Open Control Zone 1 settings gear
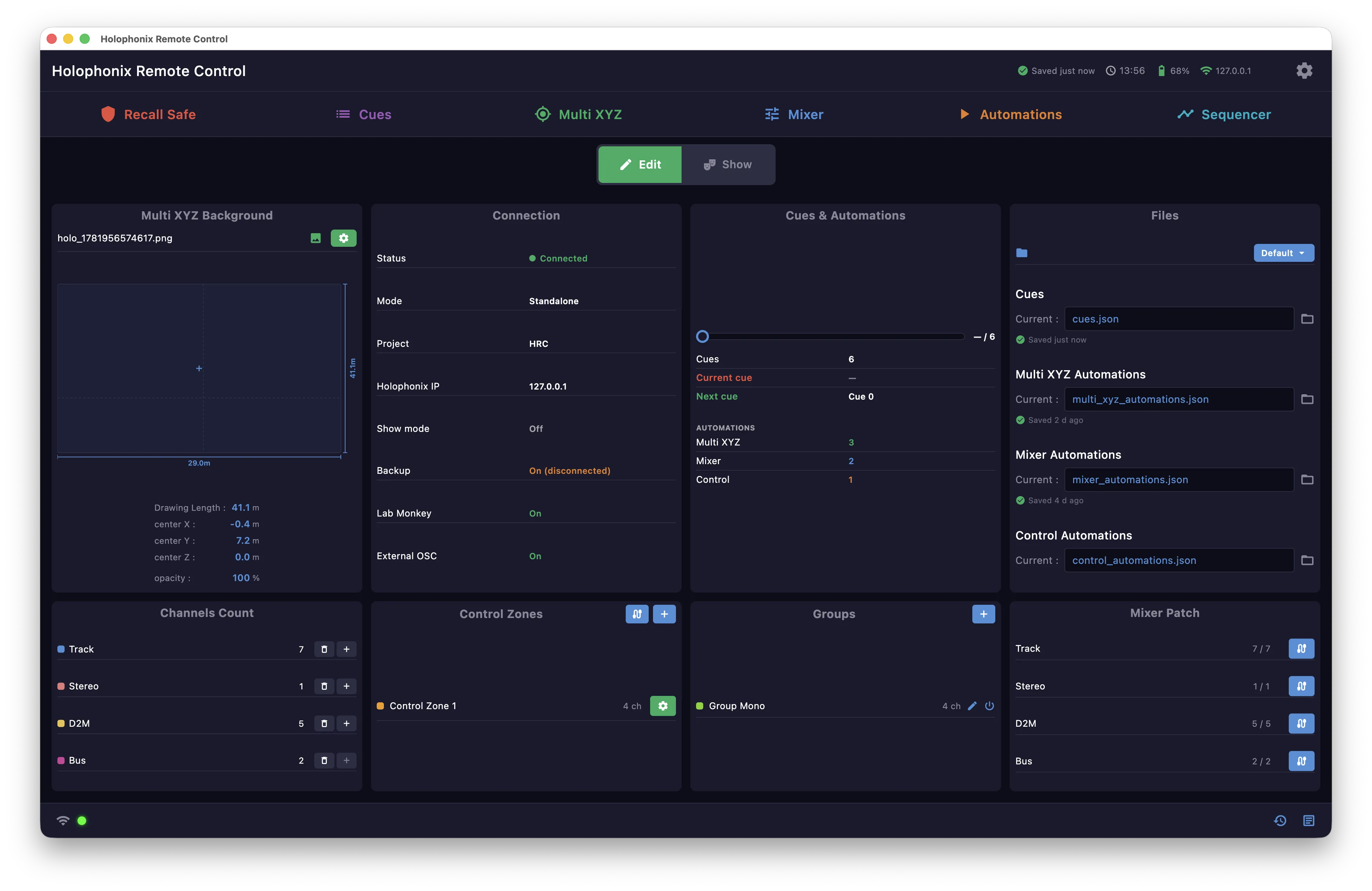Image resolution: width=1372 pixels, height=891 pixels. click(663, 706)
